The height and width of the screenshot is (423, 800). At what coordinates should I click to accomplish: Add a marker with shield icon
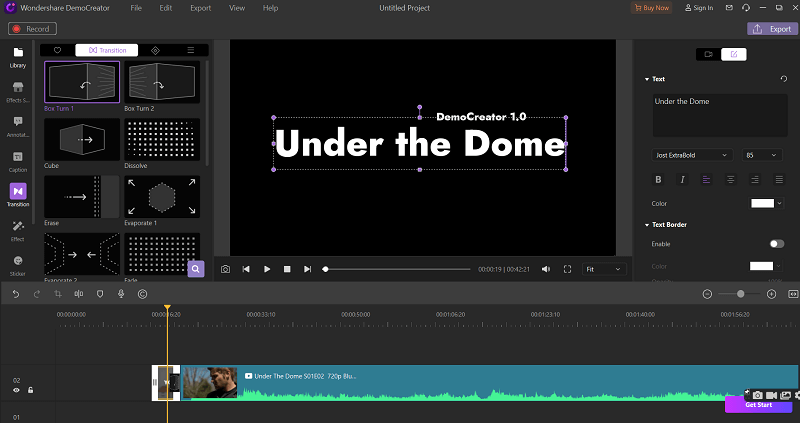point(100,294)
